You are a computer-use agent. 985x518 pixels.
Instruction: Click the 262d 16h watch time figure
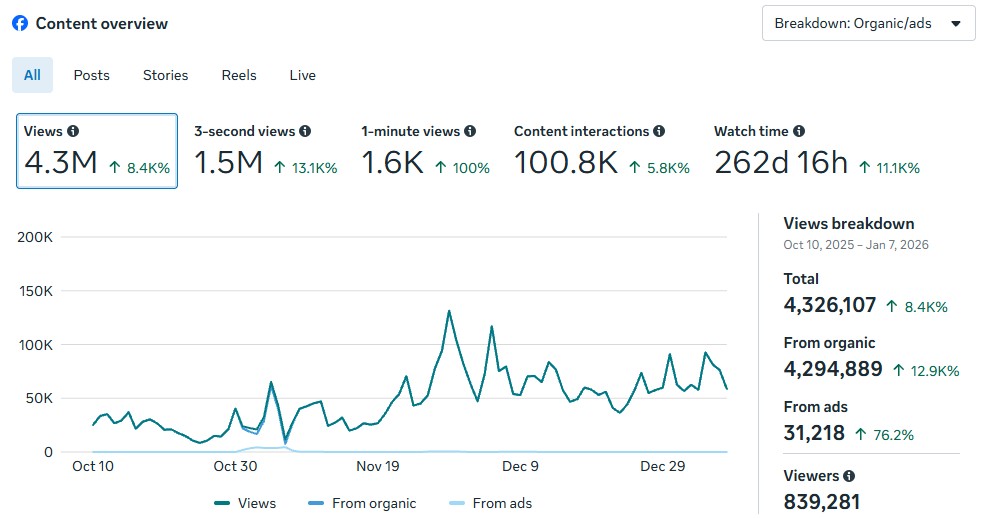(781, 163)
